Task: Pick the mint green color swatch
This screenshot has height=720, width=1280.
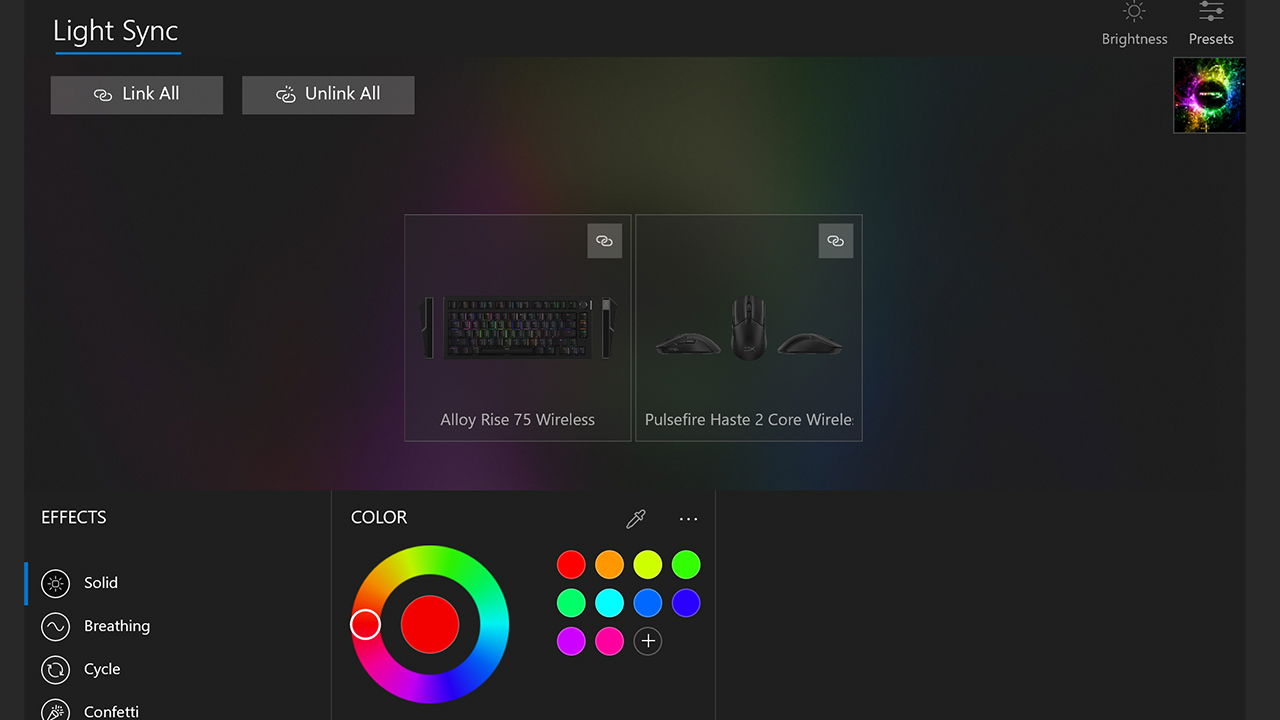Action: pos(571,603)
